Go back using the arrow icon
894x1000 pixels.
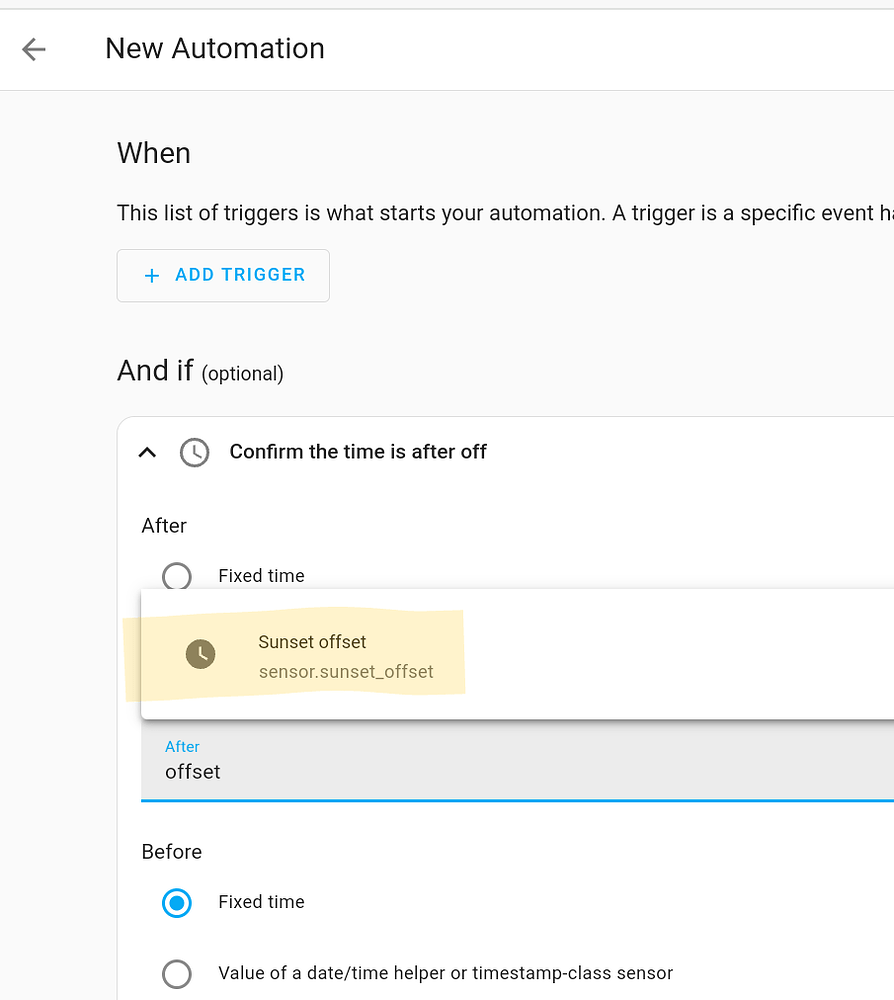(34, 49)
